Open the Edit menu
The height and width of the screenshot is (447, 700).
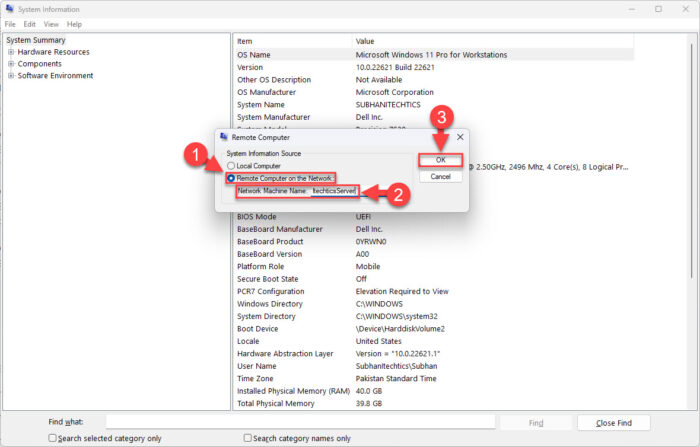[29, 24]
